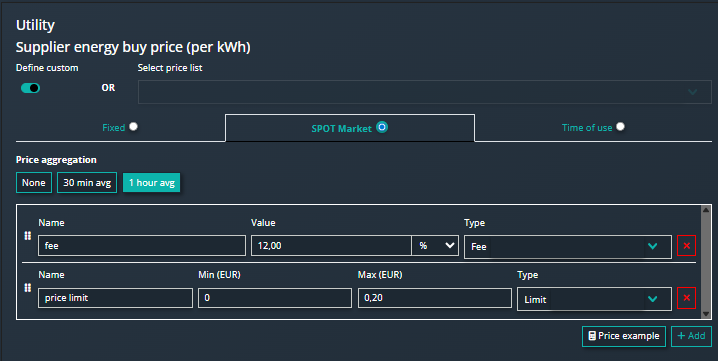The image size is (718, 361).
Task: Choose None price aggregation
Action: pyautogui.click(x=34, y=183)
